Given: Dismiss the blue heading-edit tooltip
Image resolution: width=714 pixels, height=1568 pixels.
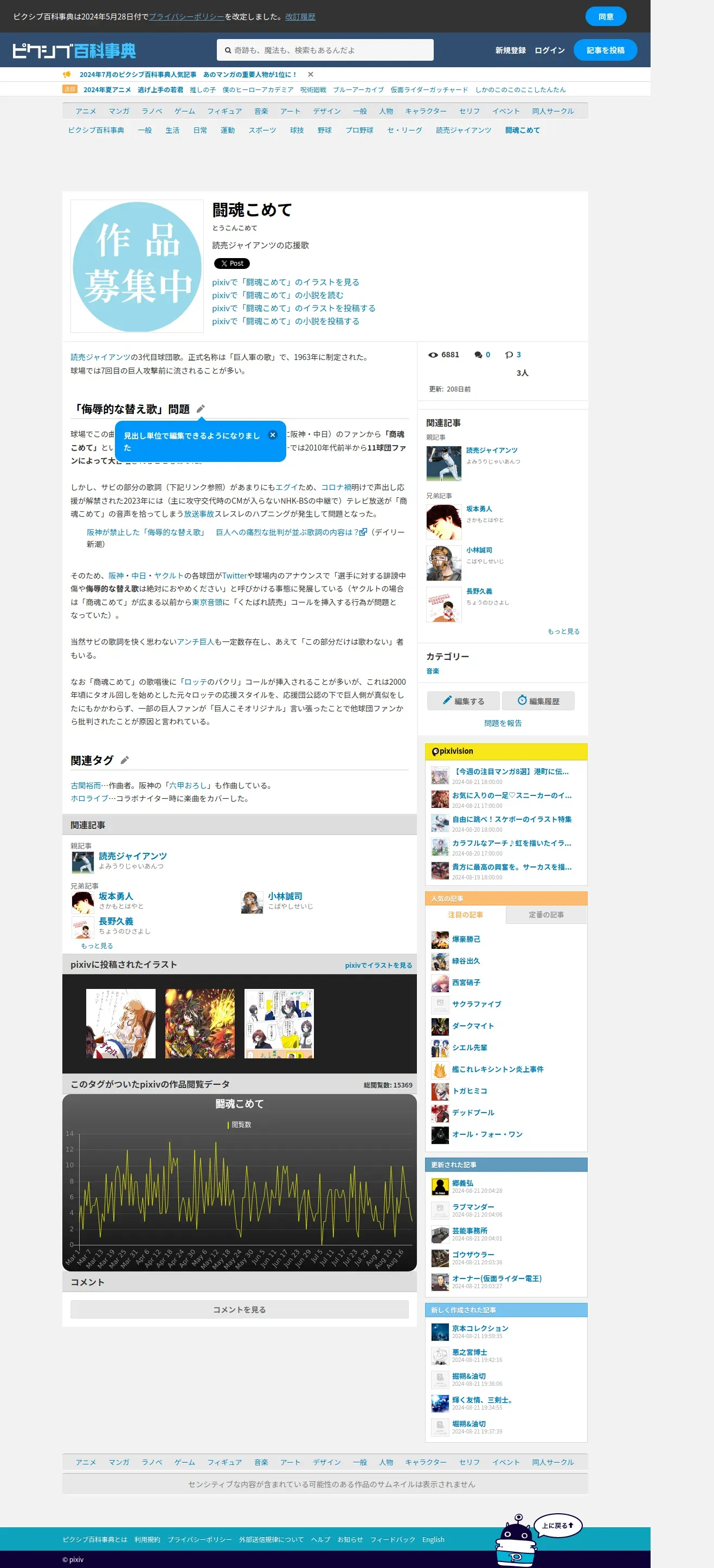Looking at the screenshot, I should pos(273,435).
